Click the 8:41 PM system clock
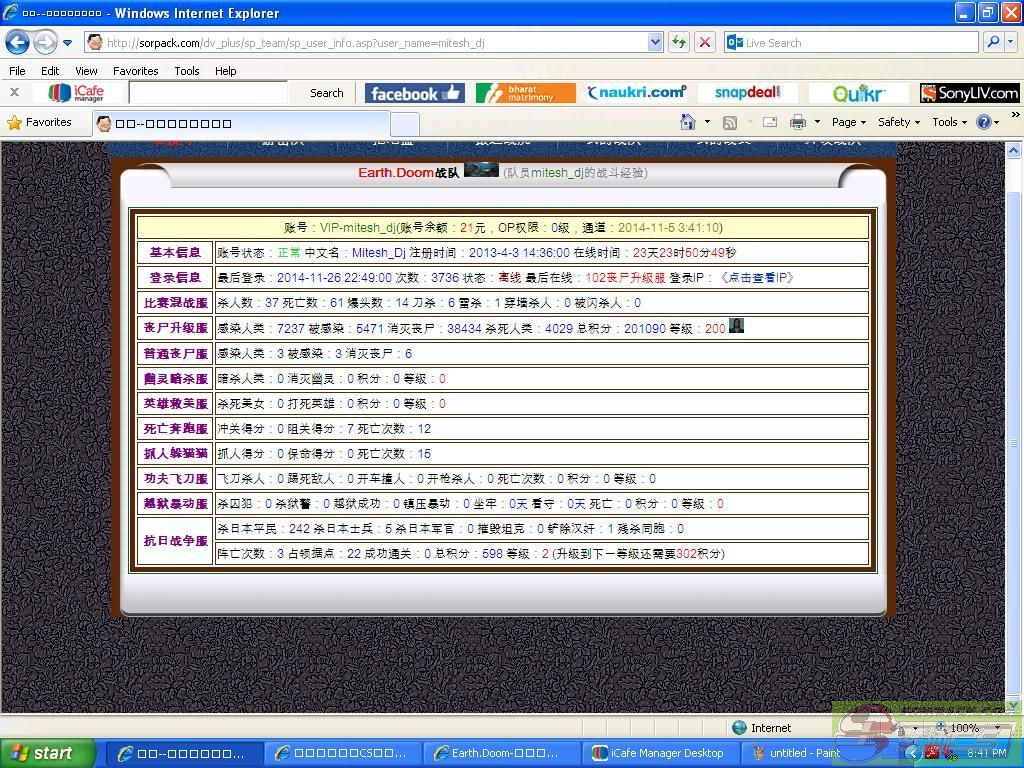The height and width of the screenshot is (768, 1024). pyautogui.click(x=987, y=753)
